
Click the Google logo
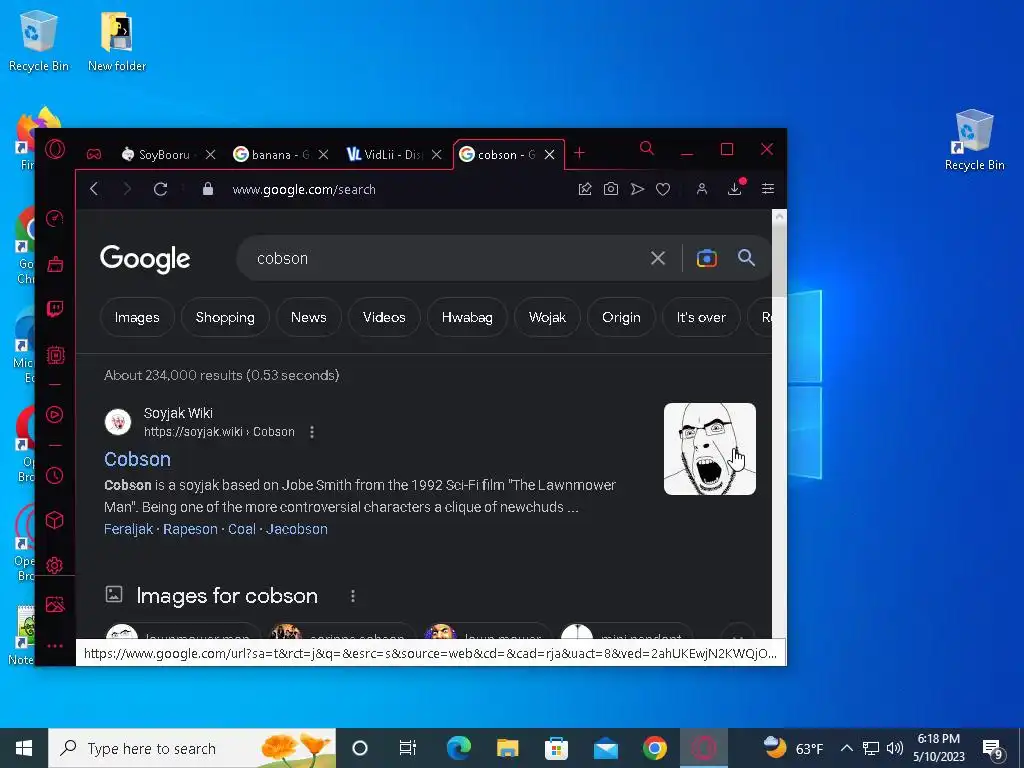145,259
